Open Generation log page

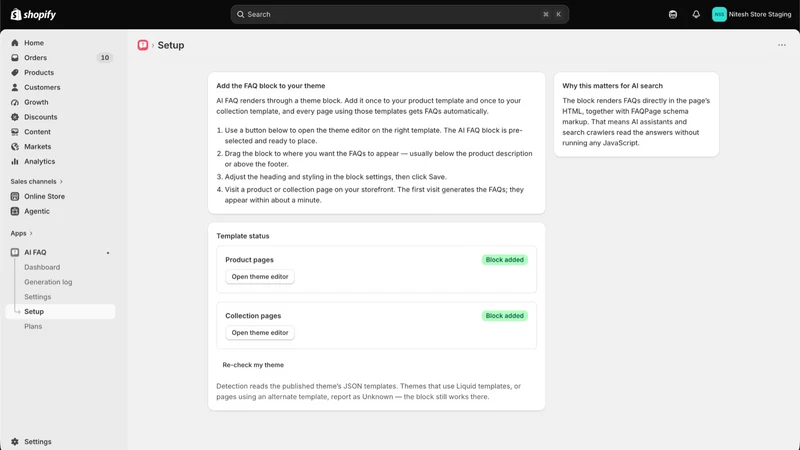48,282
